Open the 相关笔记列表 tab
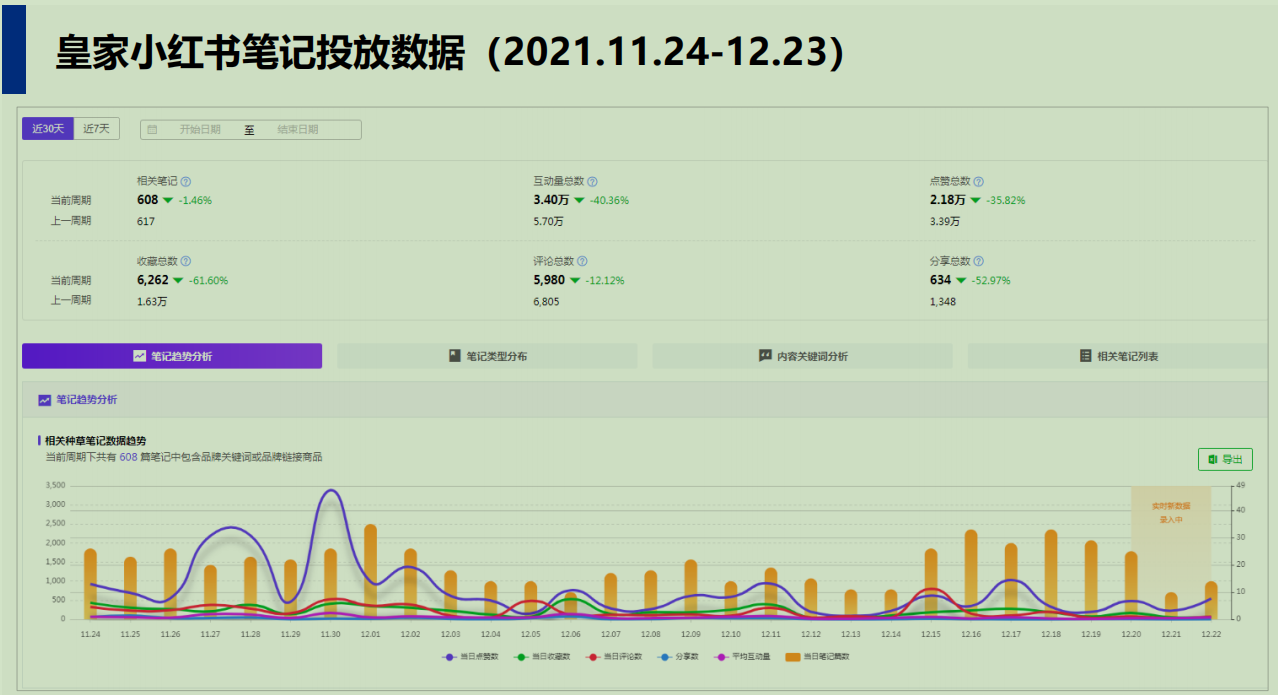Viewport: 1278px width, 695px height. pos(1118,356)
